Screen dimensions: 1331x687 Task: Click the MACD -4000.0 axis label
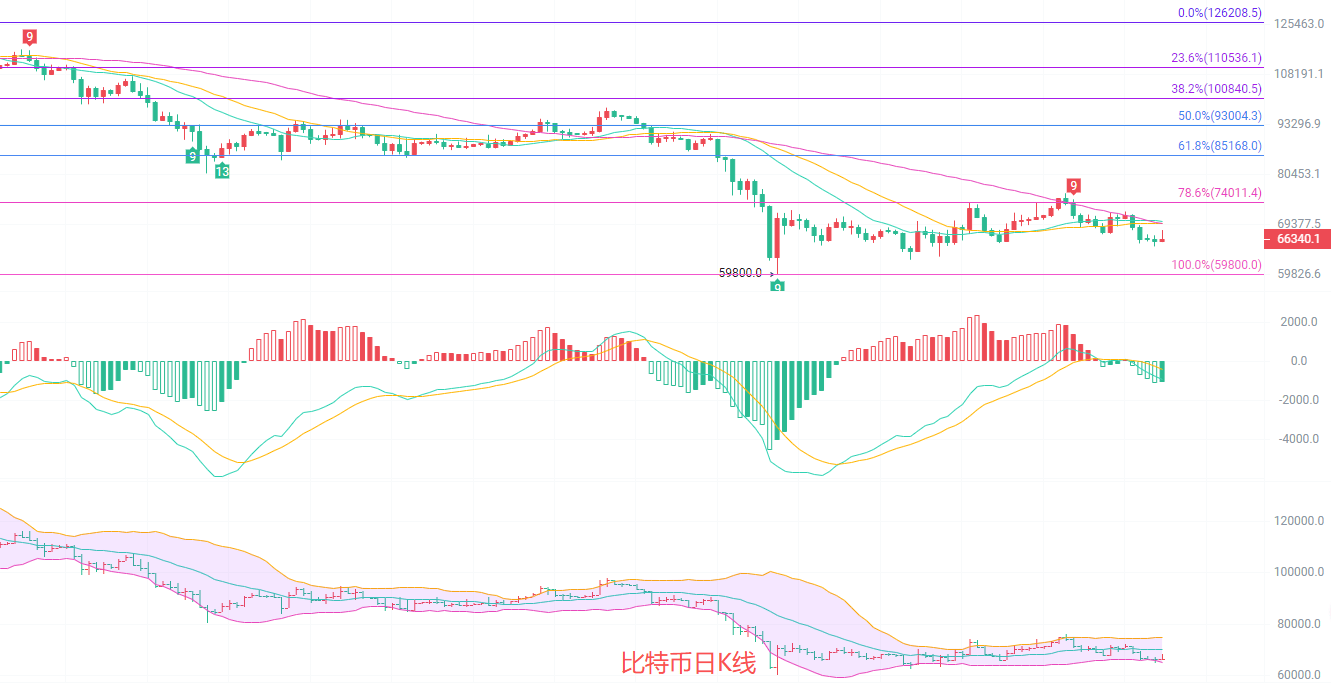pos(1297,439)
